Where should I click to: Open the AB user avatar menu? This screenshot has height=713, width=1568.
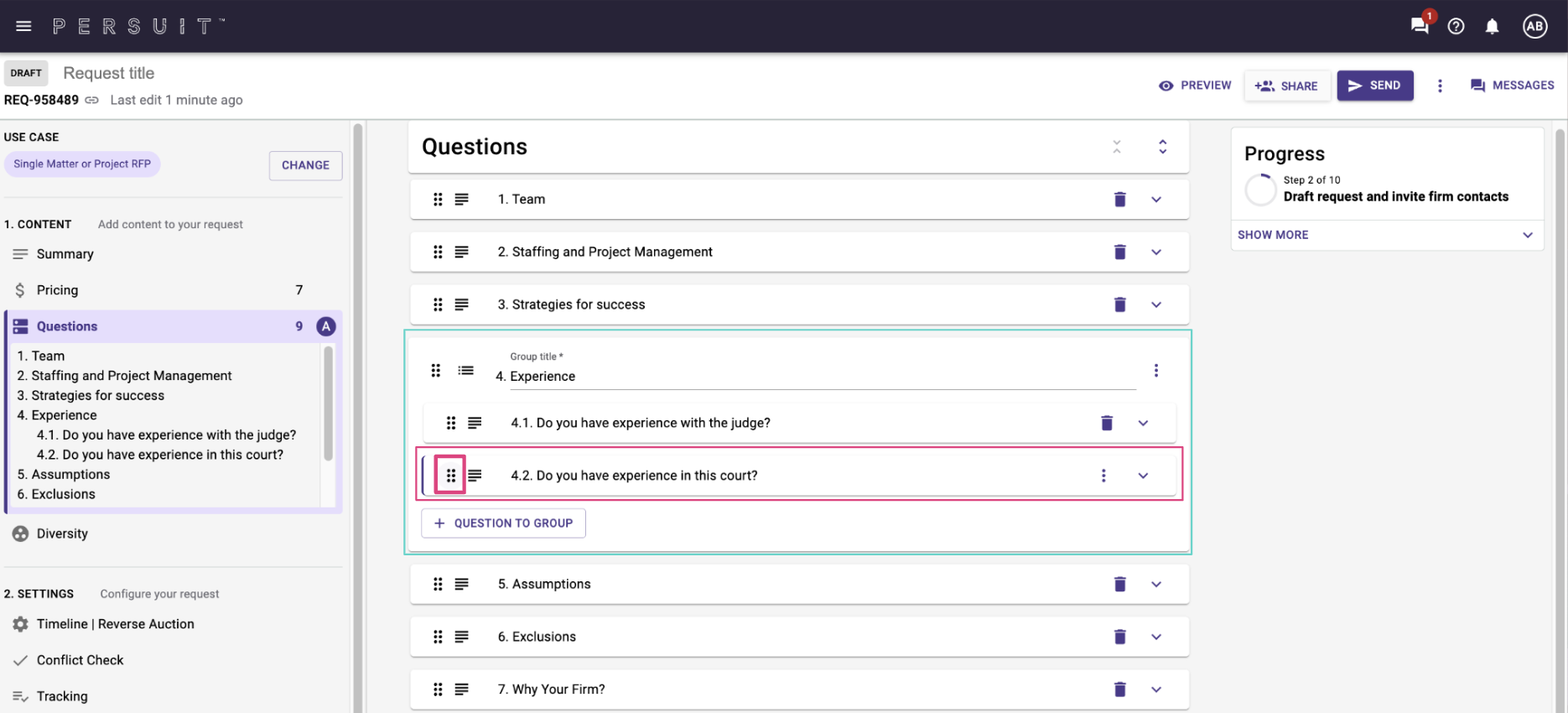[x=1535, y=26]
